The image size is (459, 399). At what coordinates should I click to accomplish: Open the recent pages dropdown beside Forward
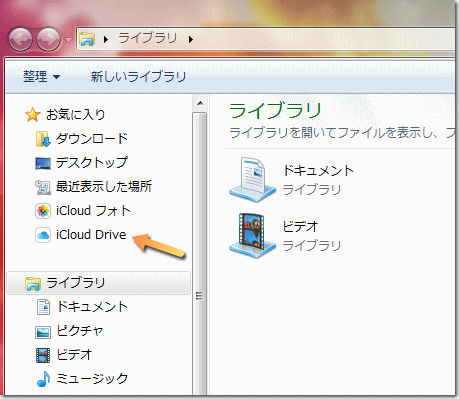tap(68, 40)
